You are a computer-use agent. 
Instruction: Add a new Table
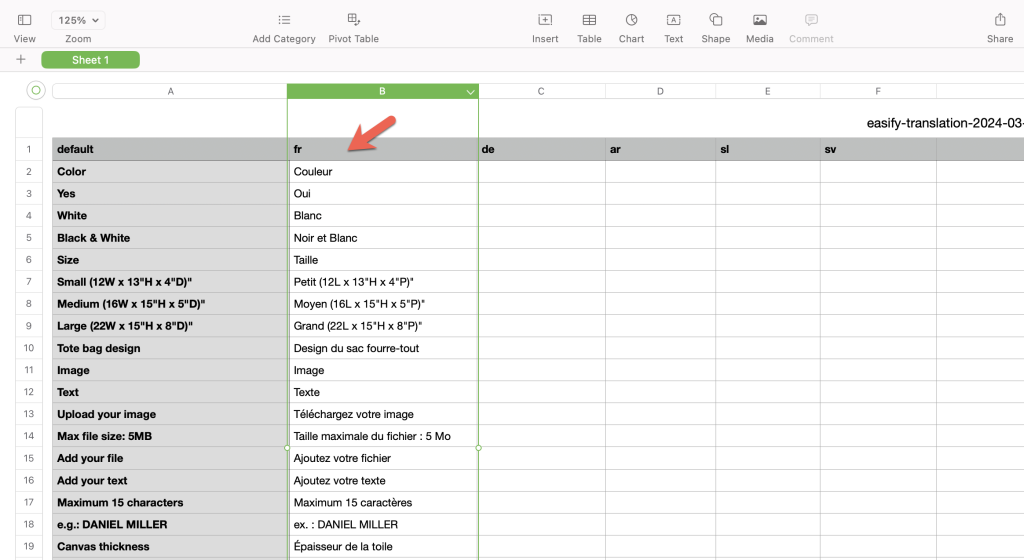589,20
